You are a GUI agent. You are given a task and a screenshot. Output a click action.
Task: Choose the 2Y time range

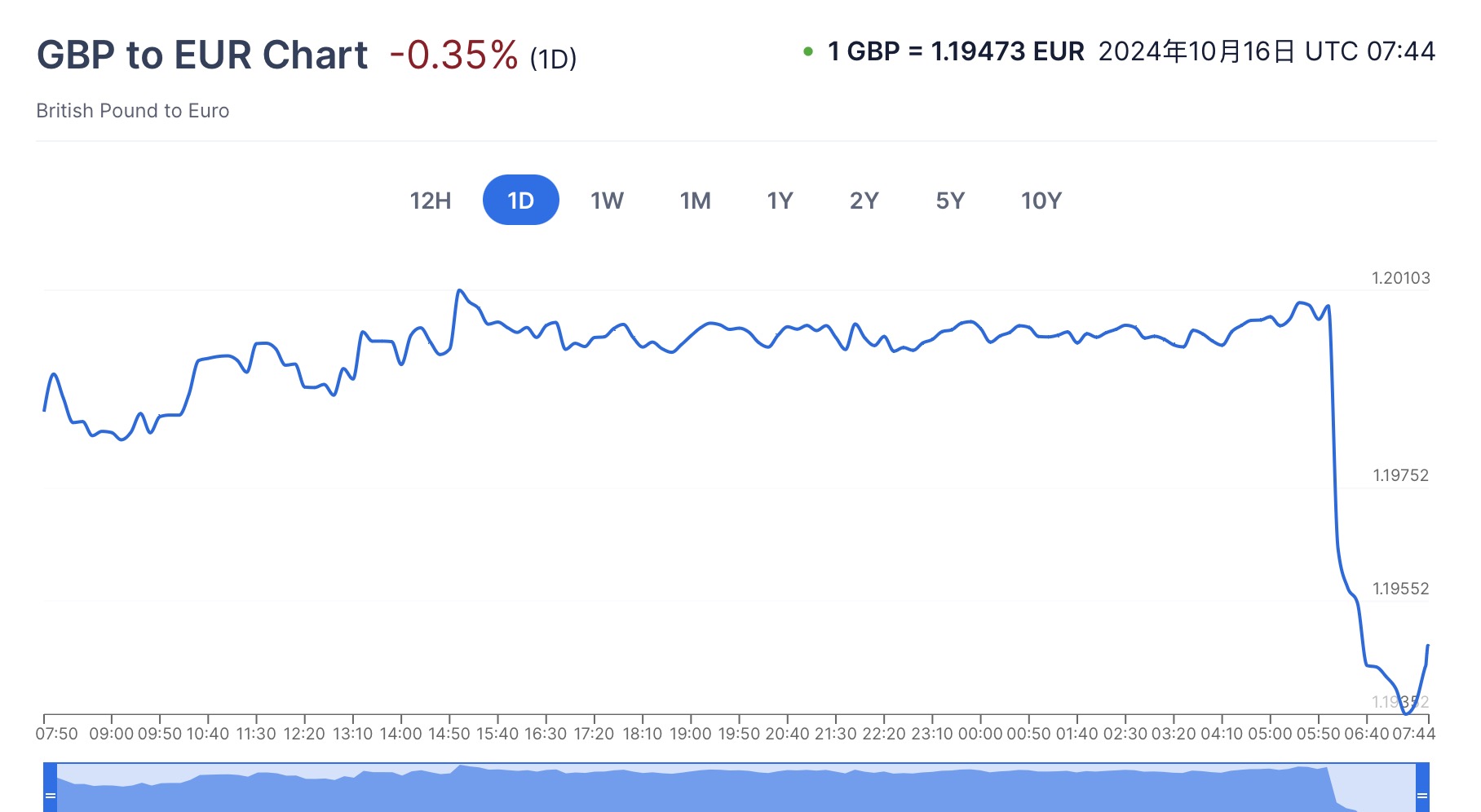pos(864,201)
